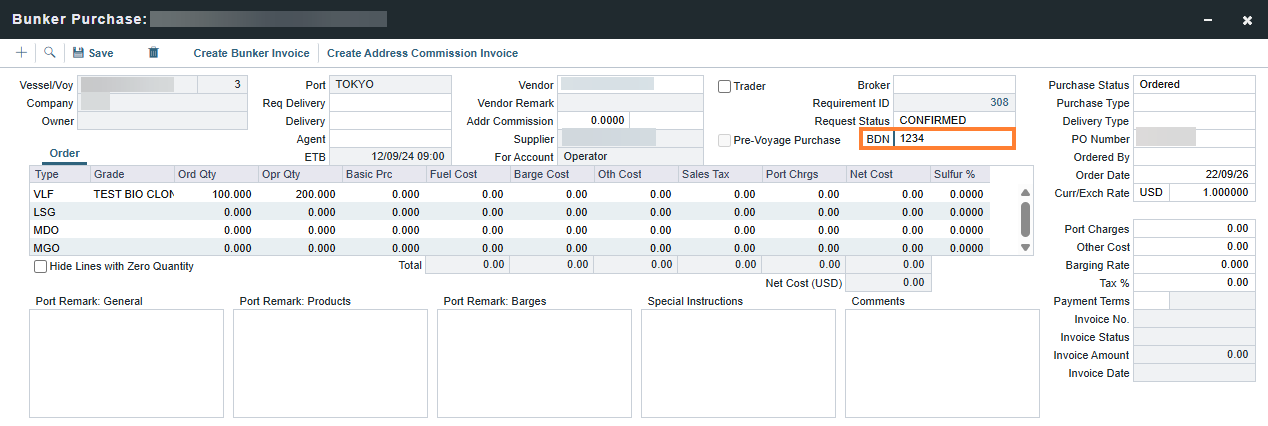Click the BDN input field

click(954, 139)
